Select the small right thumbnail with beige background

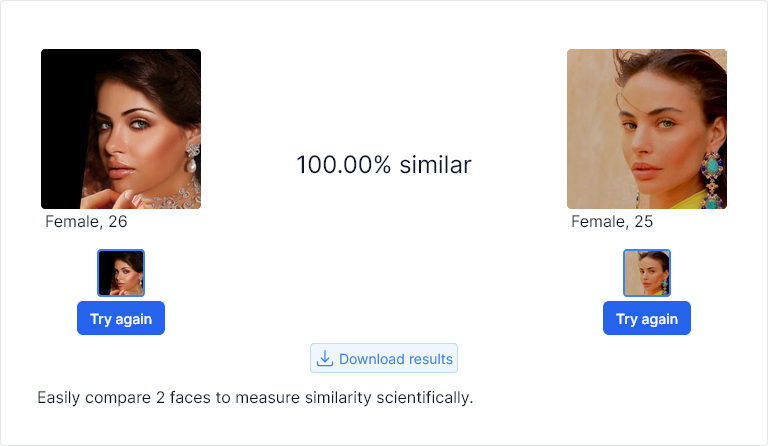tap(647, 273)
